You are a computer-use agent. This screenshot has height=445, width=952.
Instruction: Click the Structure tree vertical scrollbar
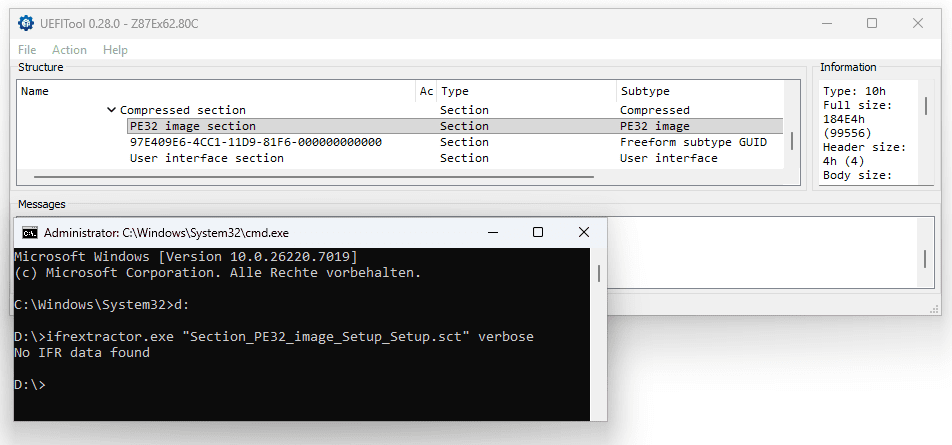pos(792,140)
